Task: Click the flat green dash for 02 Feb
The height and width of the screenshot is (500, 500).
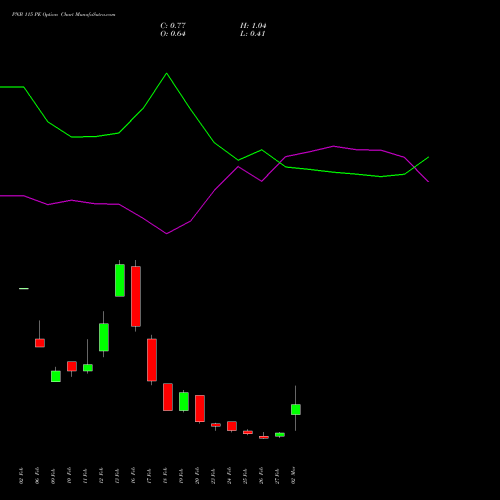Action: click(24, 288)
